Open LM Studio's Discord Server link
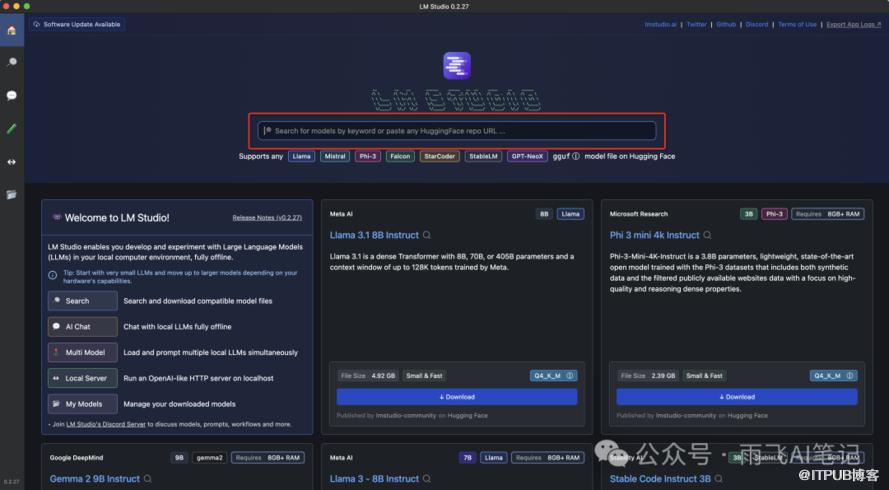This screenshot has height=490, width=889. click(x=106, y=424)
